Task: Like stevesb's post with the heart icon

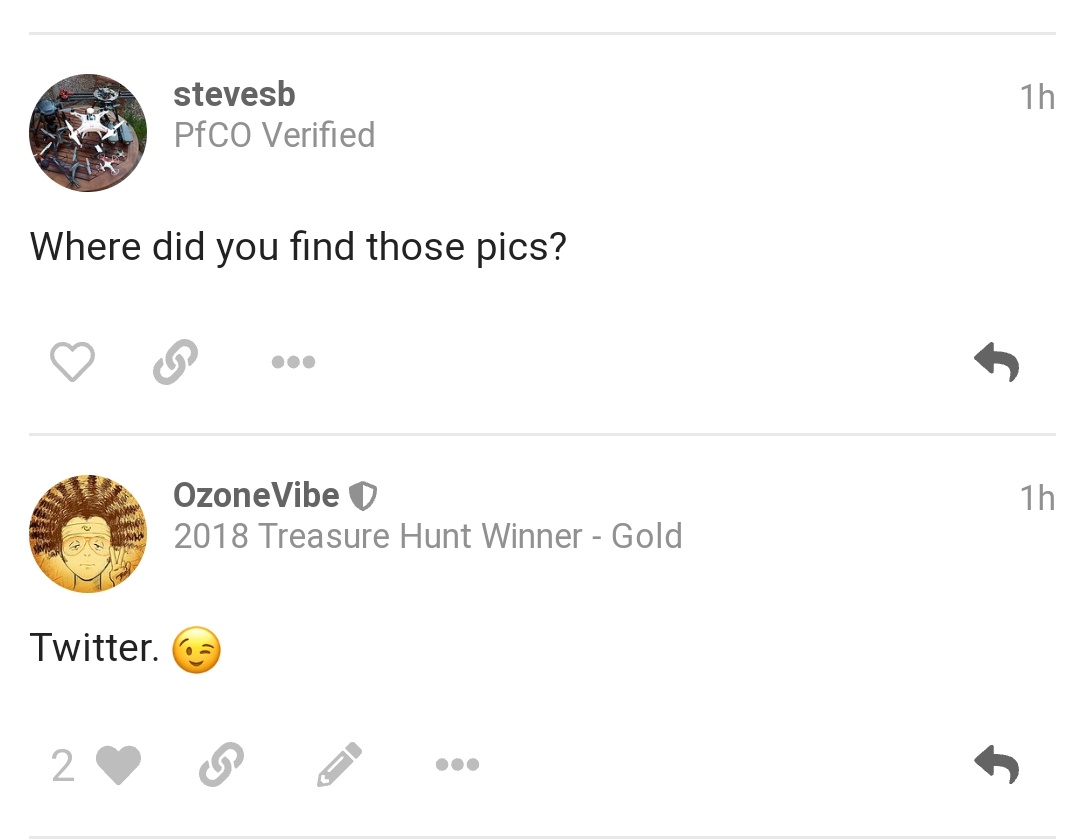Action: coord(72,362)
